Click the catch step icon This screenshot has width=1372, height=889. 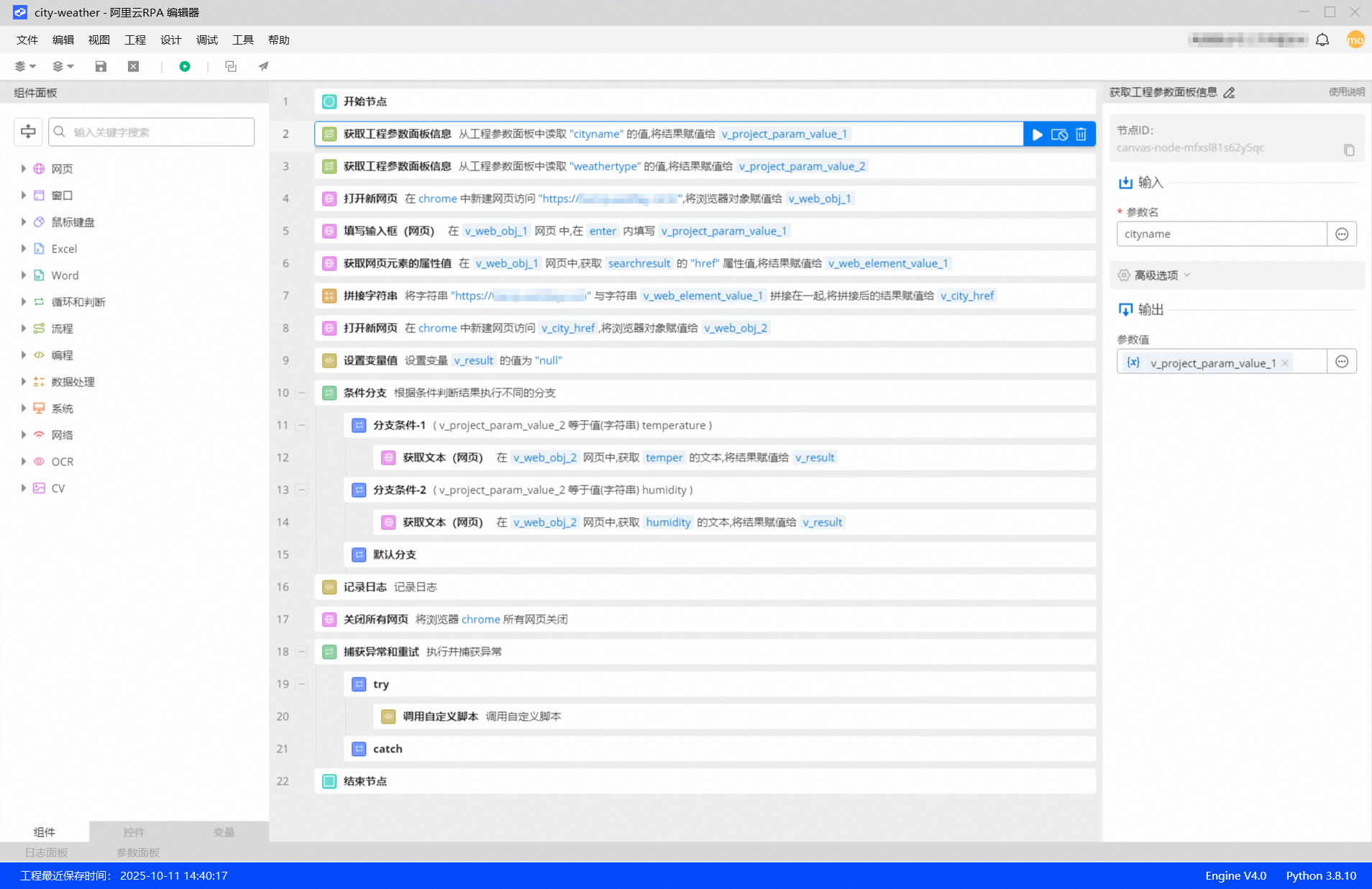click(359, 749)
